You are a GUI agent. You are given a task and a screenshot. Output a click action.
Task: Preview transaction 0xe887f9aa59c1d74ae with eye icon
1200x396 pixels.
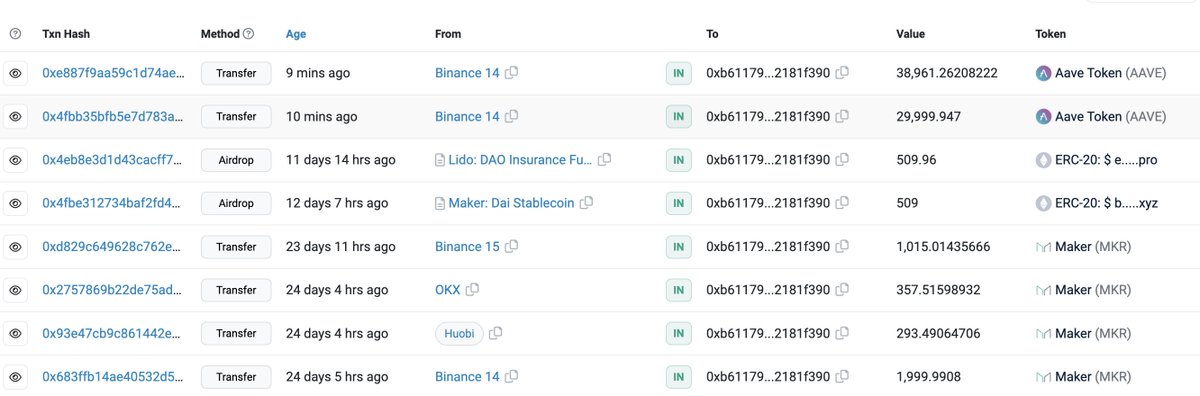click(16, 73)
